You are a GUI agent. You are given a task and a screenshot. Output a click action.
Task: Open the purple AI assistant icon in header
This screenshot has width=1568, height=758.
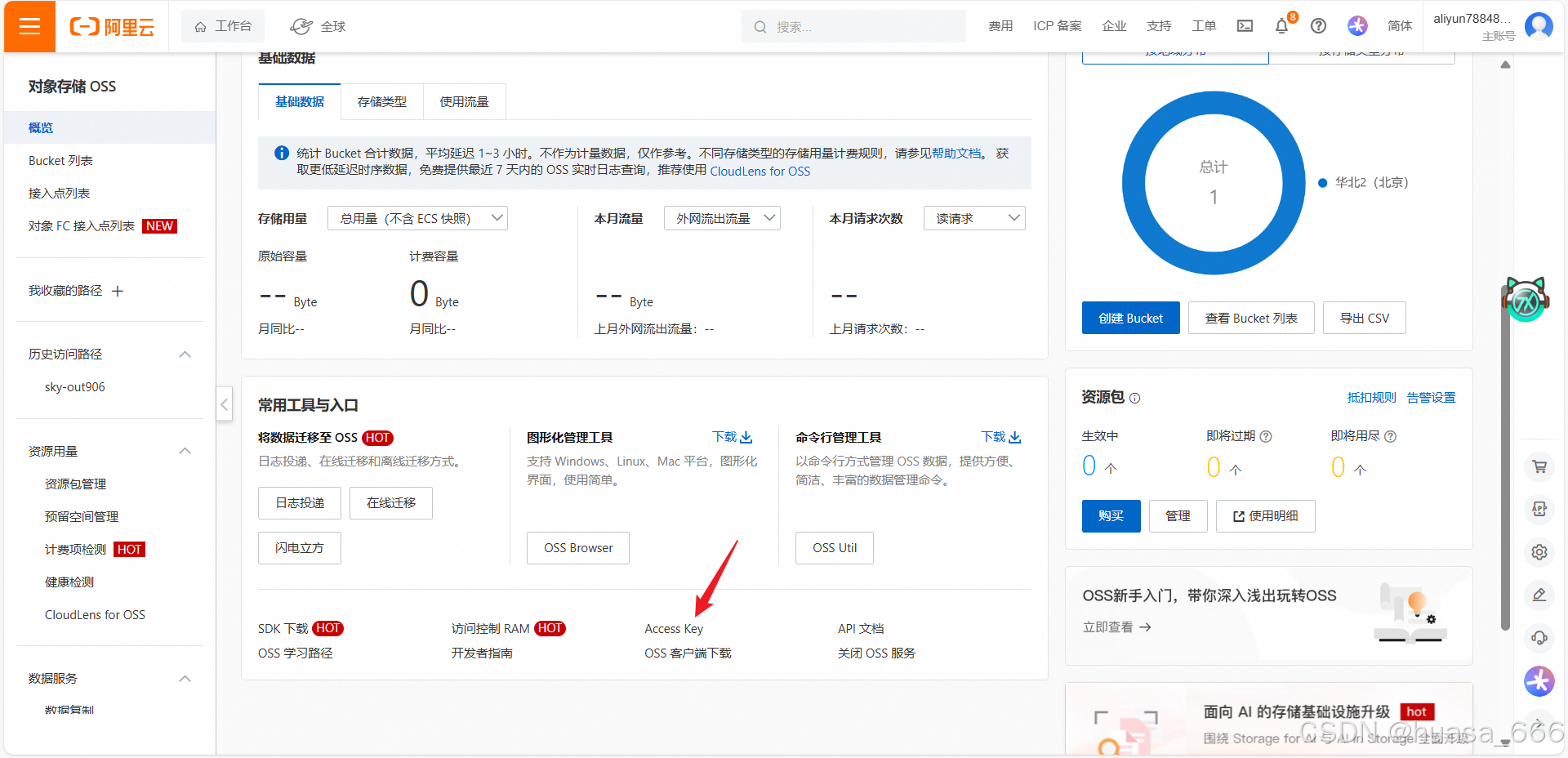tap(1357, 26)
